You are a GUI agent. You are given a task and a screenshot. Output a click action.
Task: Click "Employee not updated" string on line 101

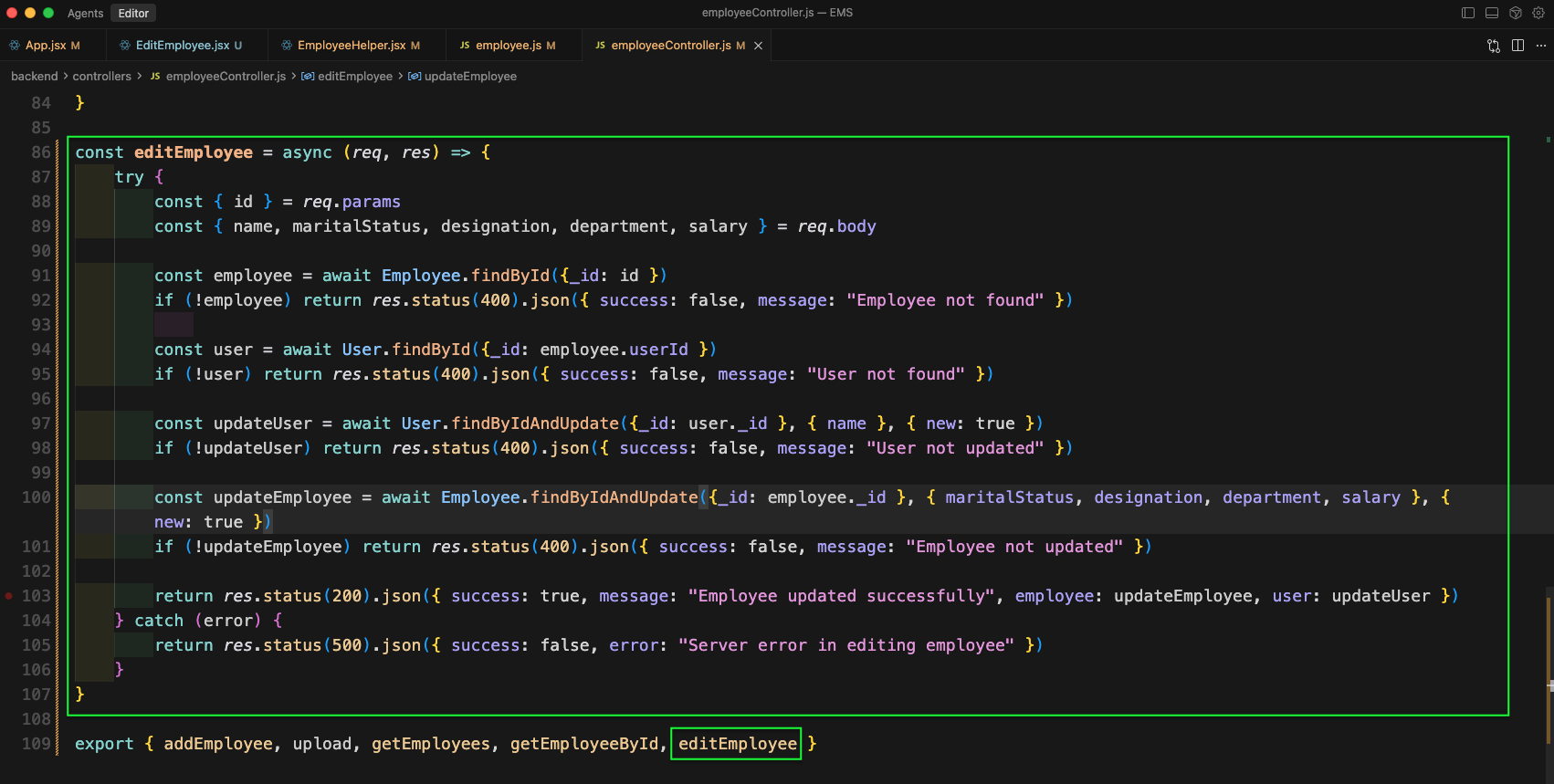[1014, 547]
